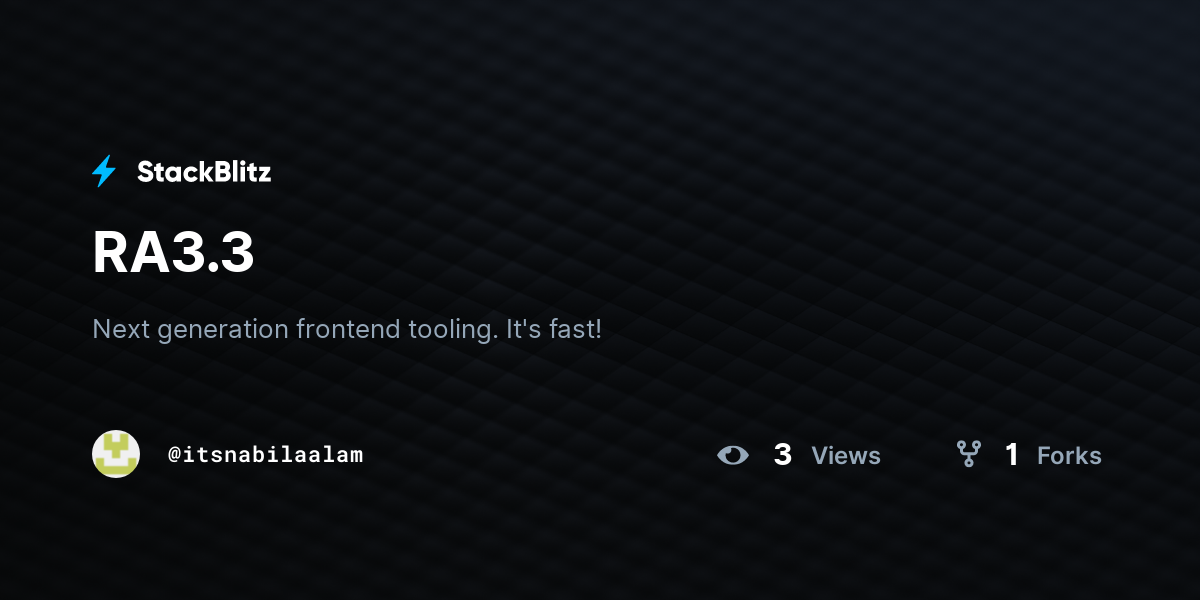The height and width of the screenshot is (600, 1200).
Task: Click the eye icon beside Views
Action: pos(733,455)
